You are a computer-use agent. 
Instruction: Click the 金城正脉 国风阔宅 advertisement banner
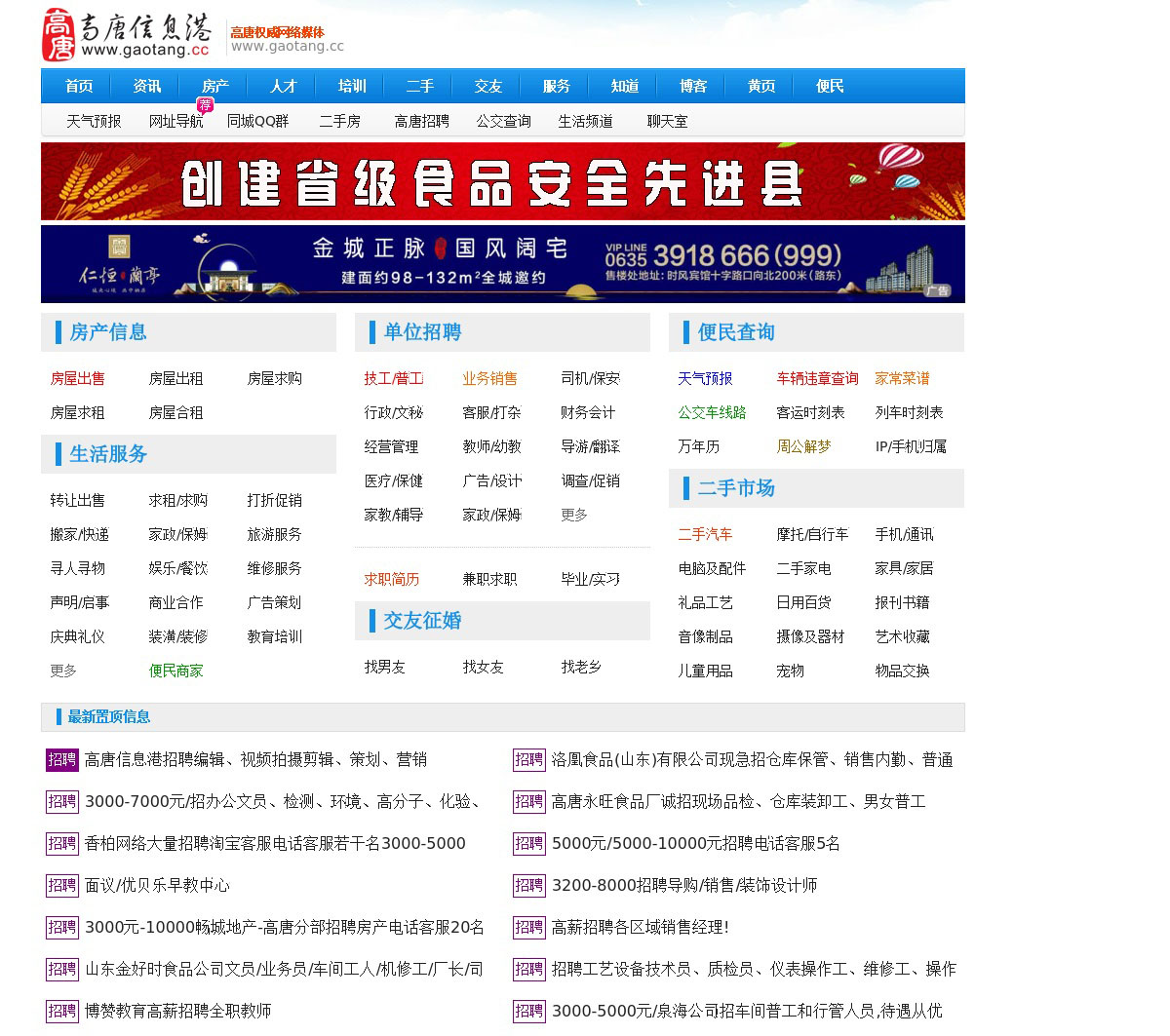coord(503,264)
